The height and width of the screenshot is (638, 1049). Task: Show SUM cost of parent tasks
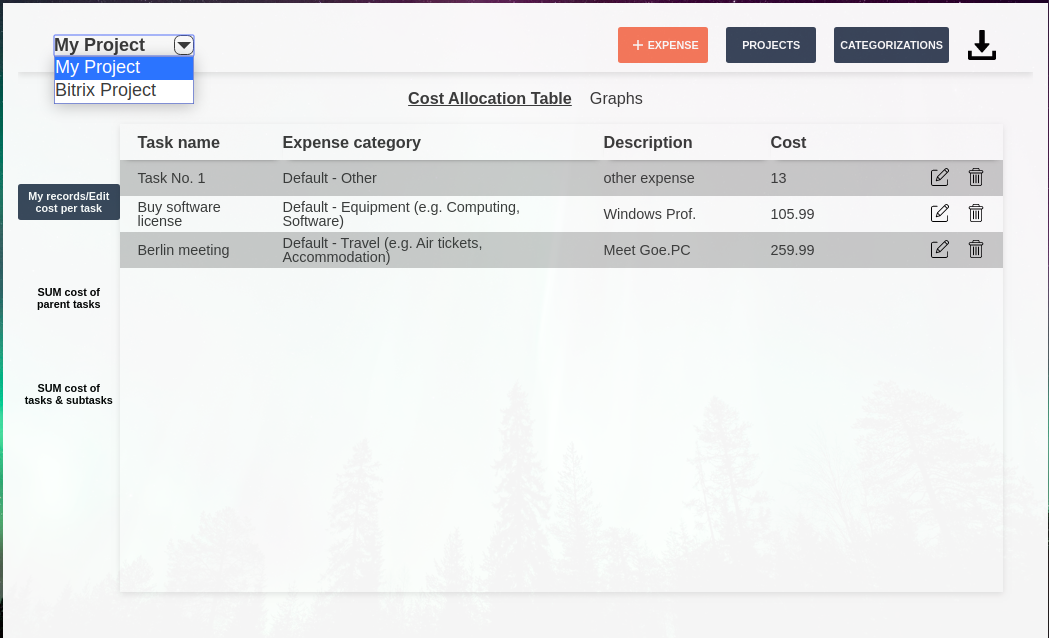[x=69, y=298]
